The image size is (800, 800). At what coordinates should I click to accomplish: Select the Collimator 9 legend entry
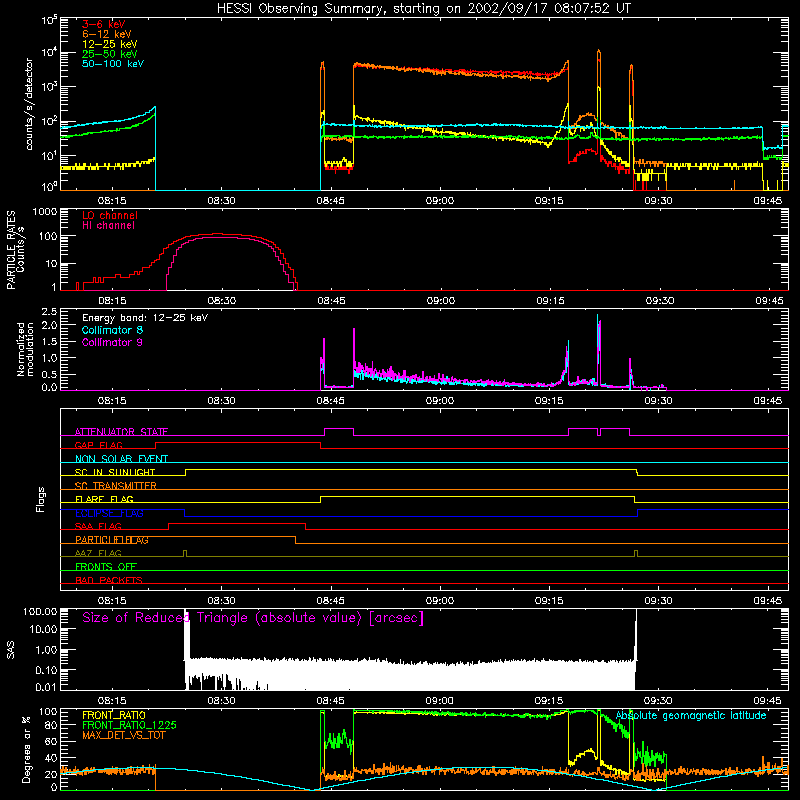point(112,342)
